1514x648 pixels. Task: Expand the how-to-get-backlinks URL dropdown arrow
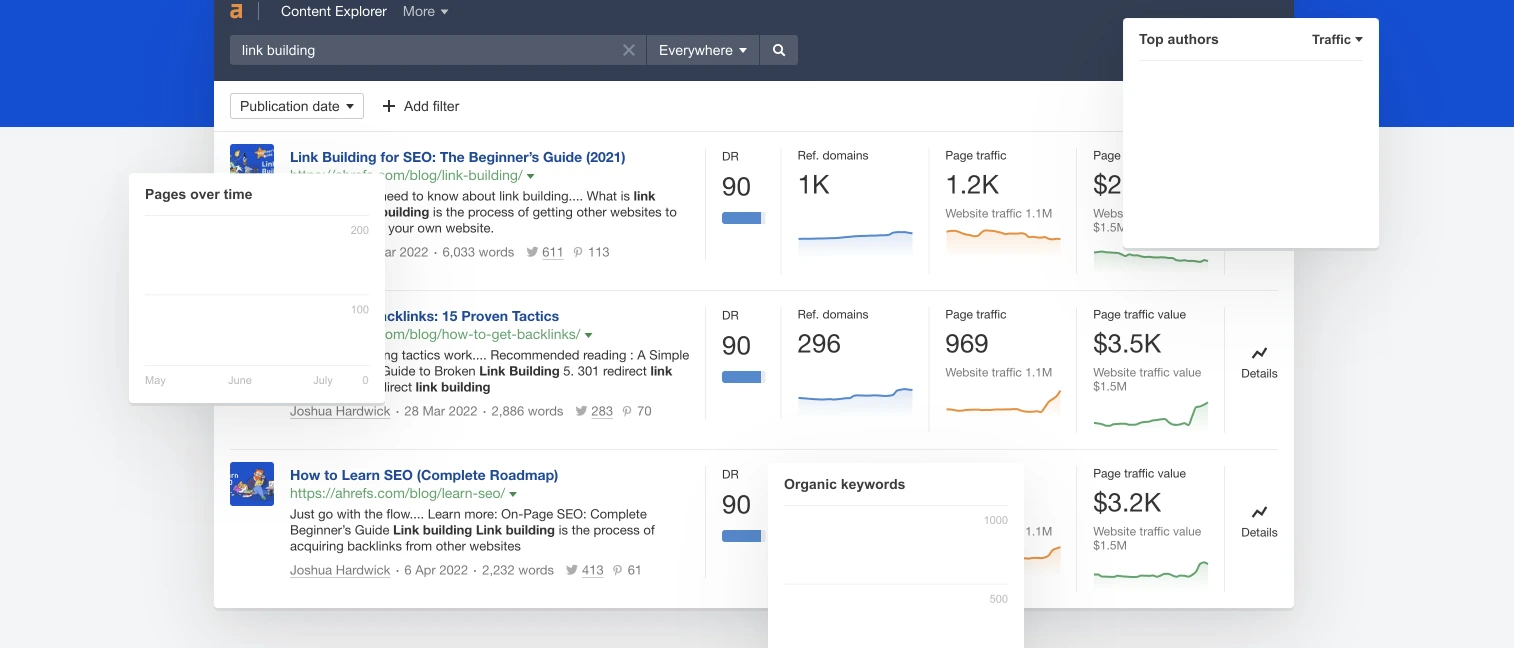(x=589, y=335)
